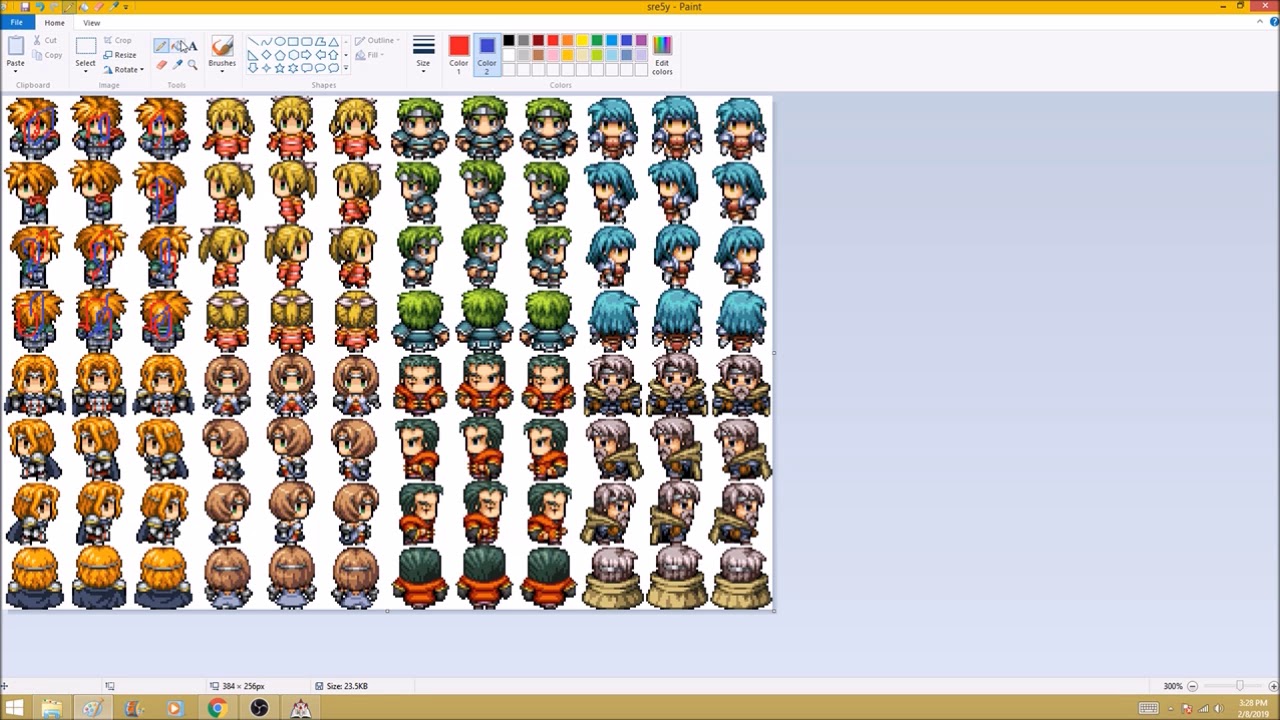Choose the Left arrow shape
This screenshot has height=720, width=1280.
tap(320, 55)
